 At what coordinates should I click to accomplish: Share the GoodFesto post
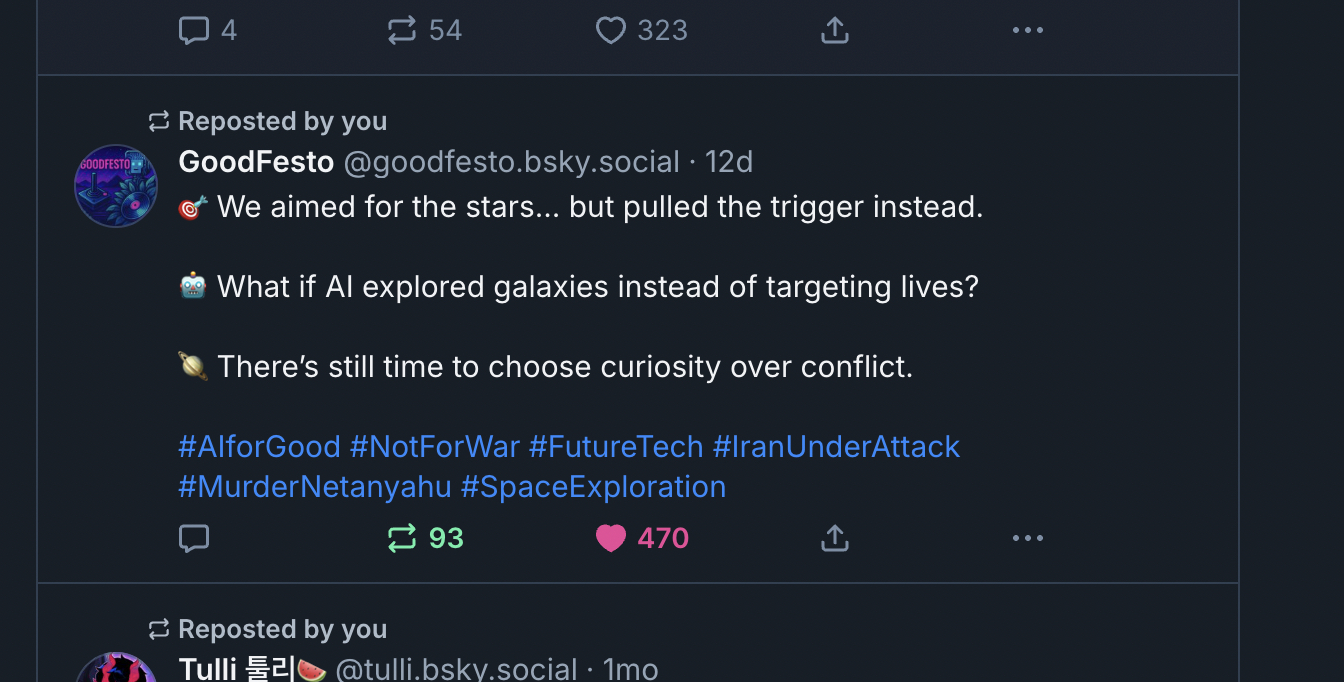tap(834, 538)
